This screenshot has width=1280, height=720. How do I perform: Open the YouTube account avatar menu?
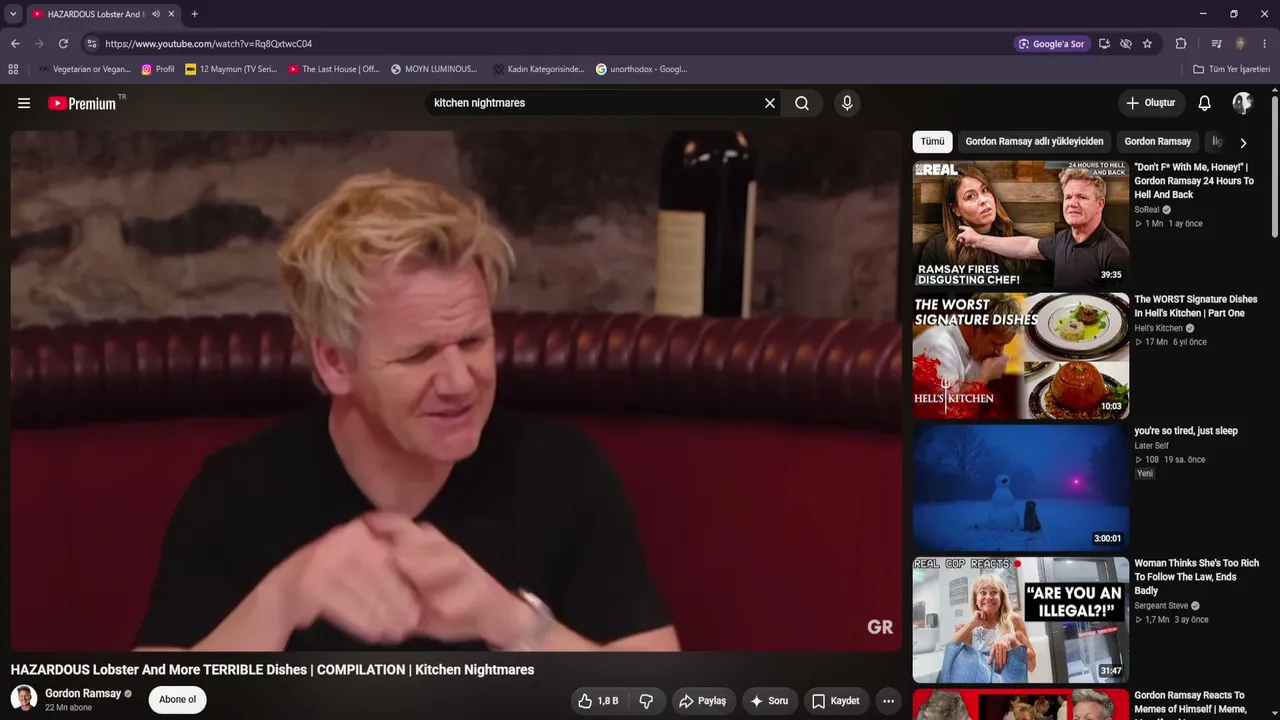tap(1242, 103)
